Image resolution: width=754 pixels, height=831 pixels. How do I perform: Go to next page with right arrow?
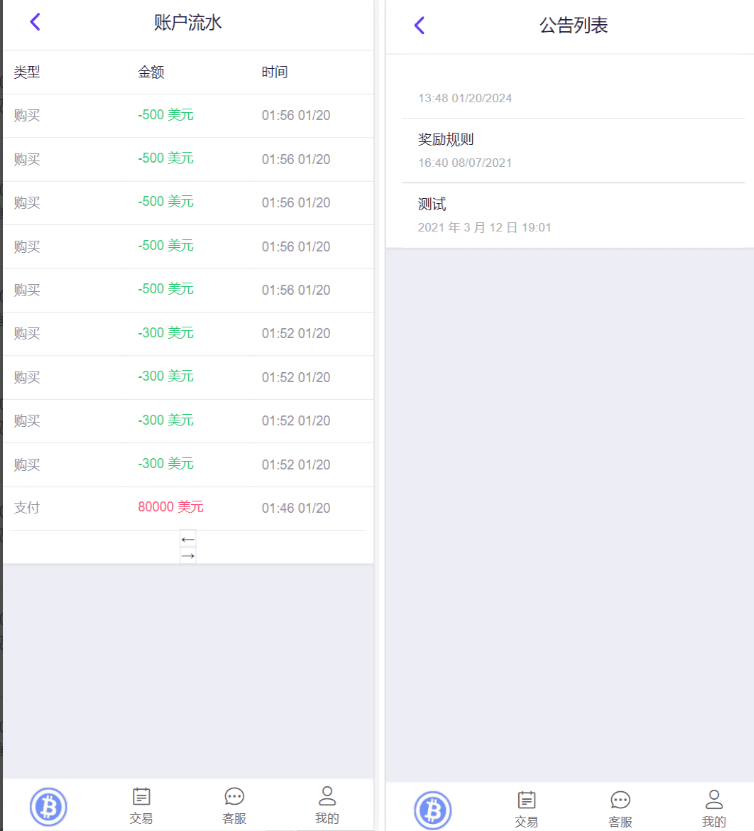point(188,555)
